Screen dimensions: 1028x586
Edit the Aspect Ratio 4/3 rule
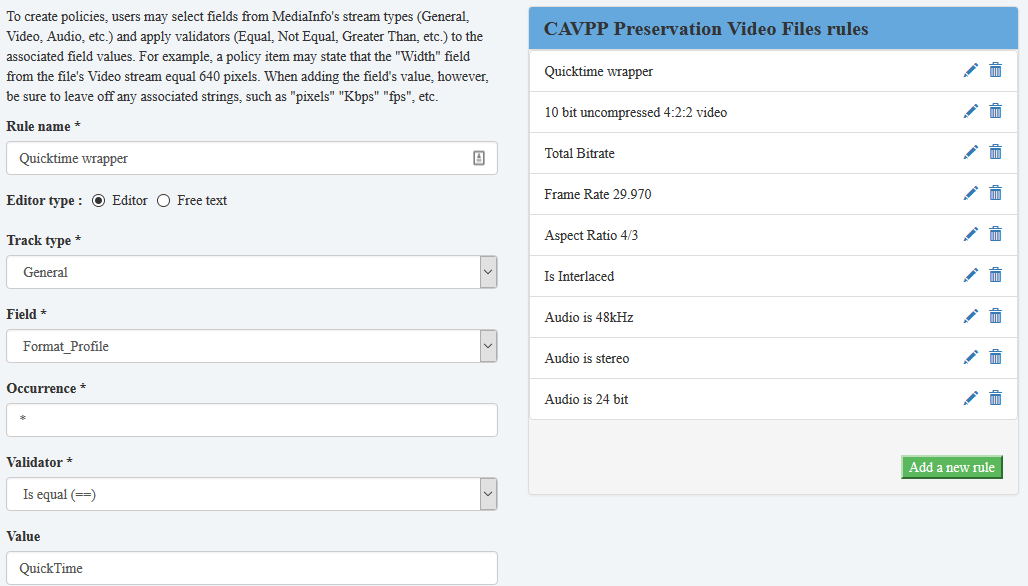pyautogui.click(x=970, y=234)
